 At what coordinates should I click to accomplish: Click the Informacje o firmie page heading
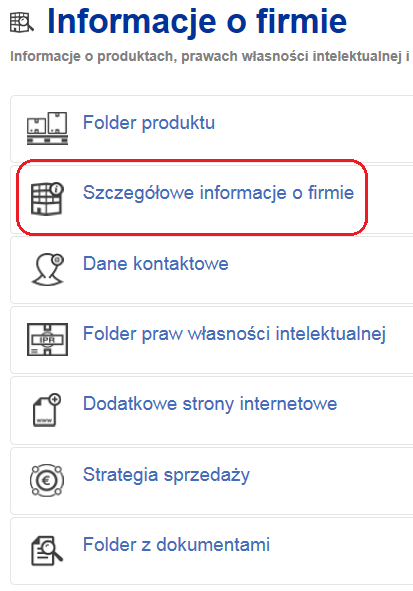tap(197, 21)
